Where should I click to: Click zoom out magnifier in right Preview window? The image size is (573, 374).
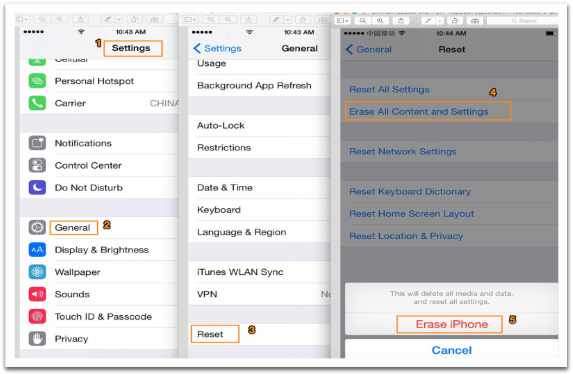click(363, 21)
